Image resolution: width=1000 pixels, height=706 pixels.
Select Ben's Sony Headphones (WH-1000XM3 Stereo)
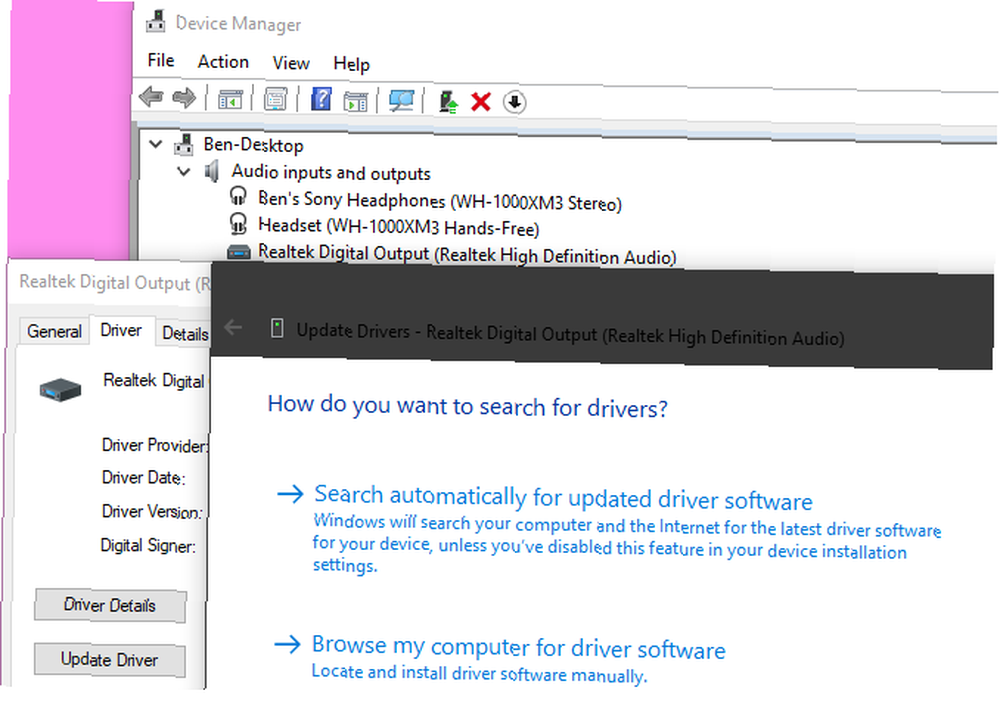tap(439, 201)
